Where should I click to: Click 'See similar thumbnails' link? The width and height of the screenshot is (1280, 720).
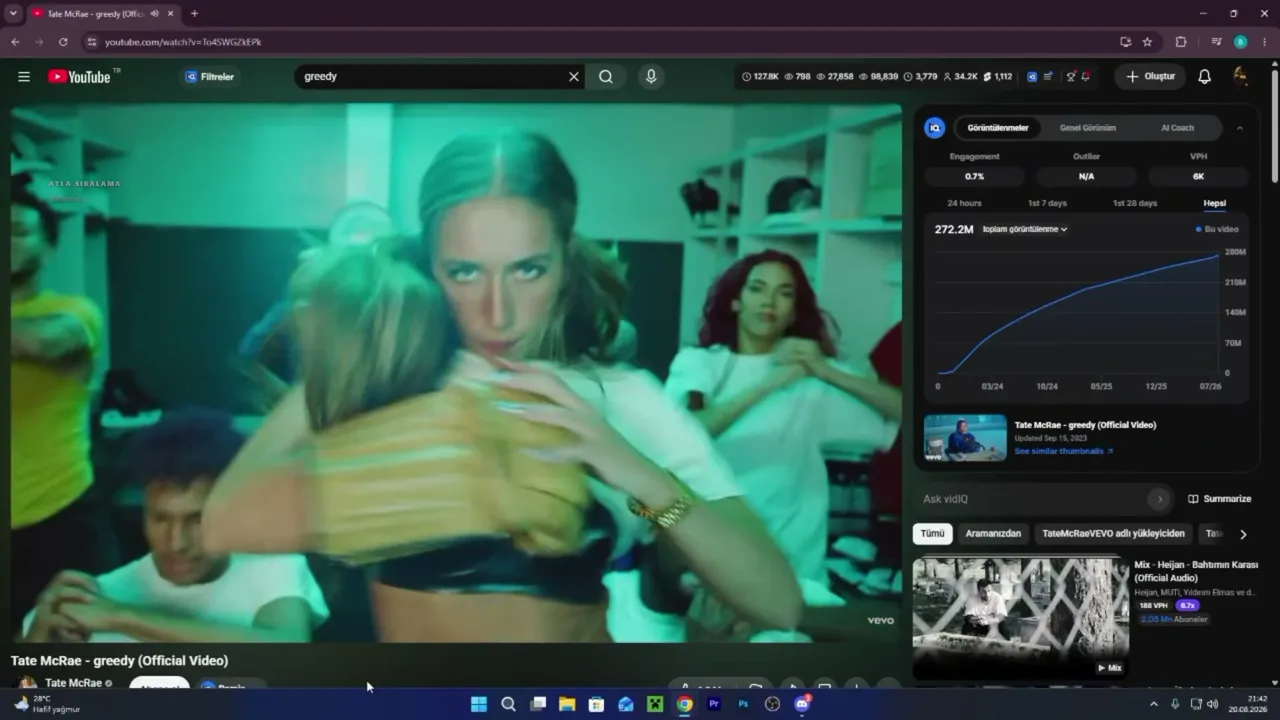pos(1063,451)
